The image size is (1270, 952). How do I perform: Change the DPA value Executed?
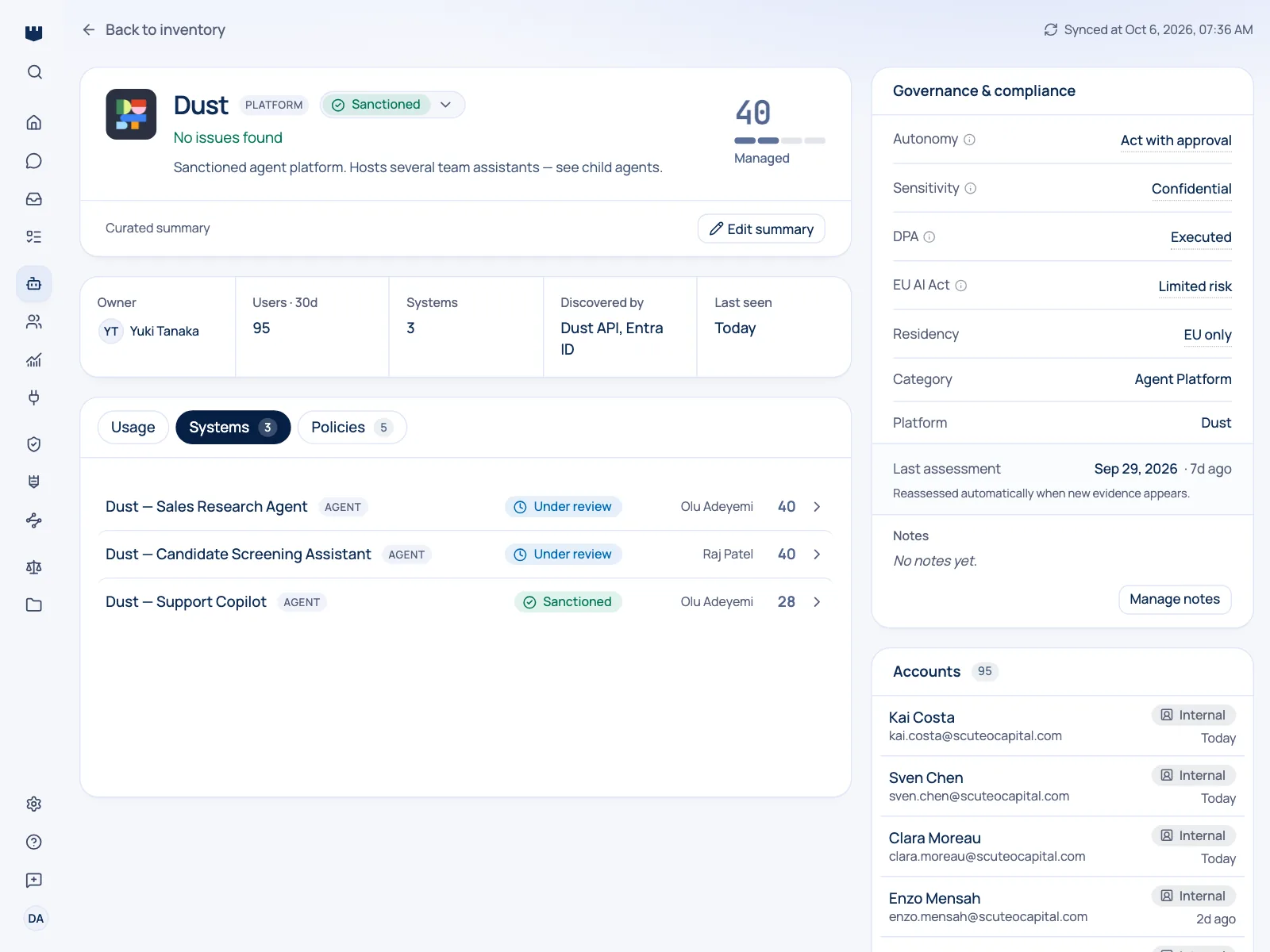coord(1201,237)
